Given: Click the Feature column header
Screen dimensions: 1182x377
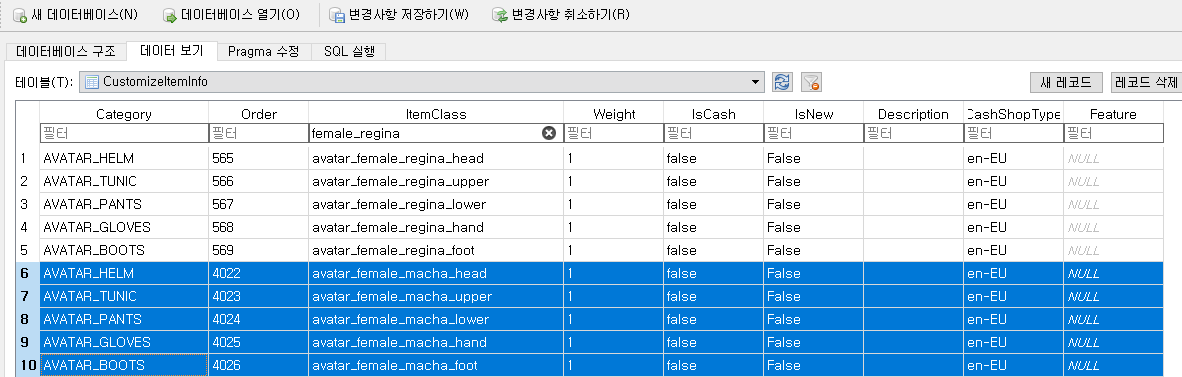Looking at the screenshot, I should (1113, 115).
